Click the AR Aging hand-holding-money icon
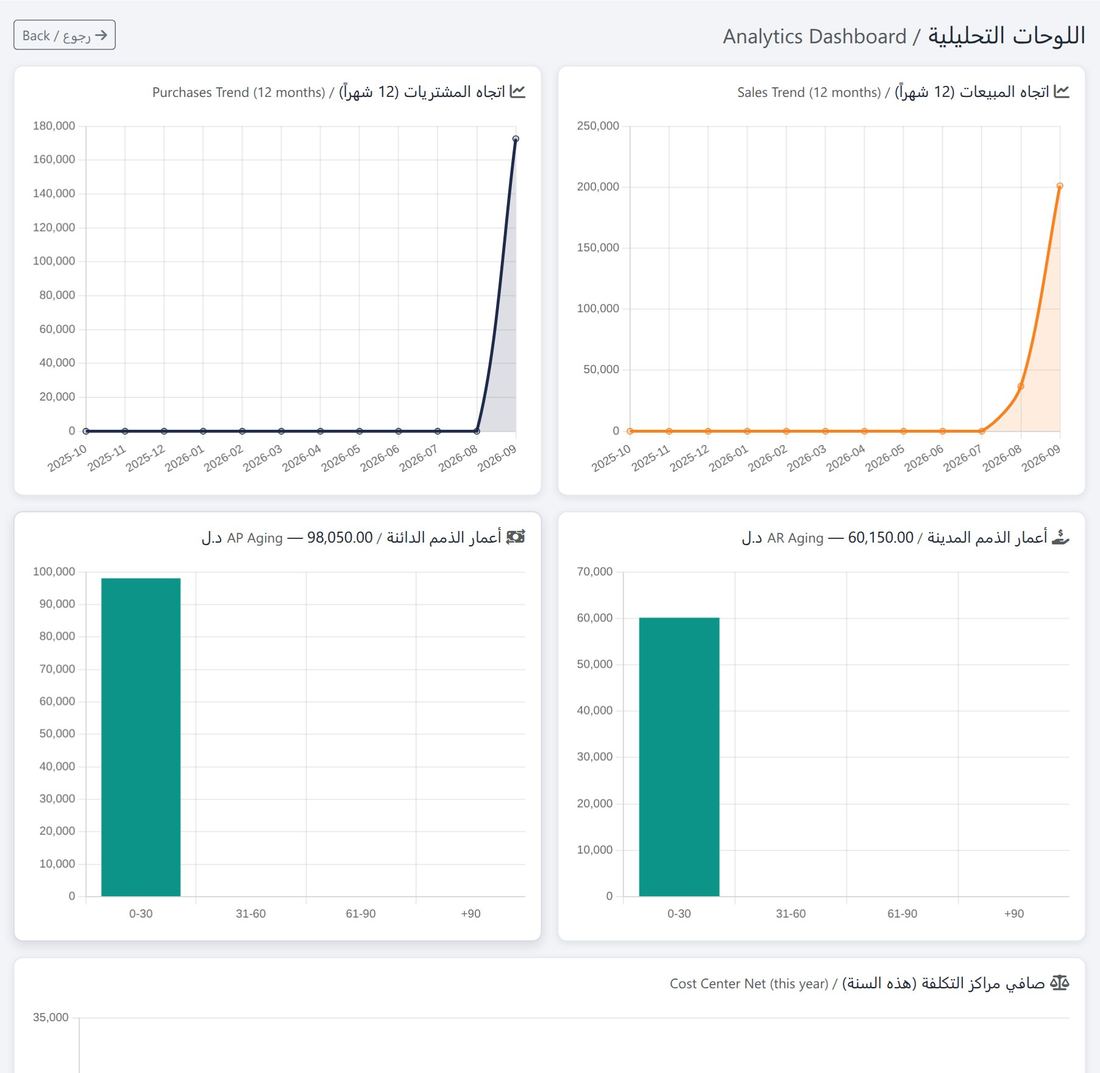This screenshot has width=1100, height=1073. [1061, 537]
